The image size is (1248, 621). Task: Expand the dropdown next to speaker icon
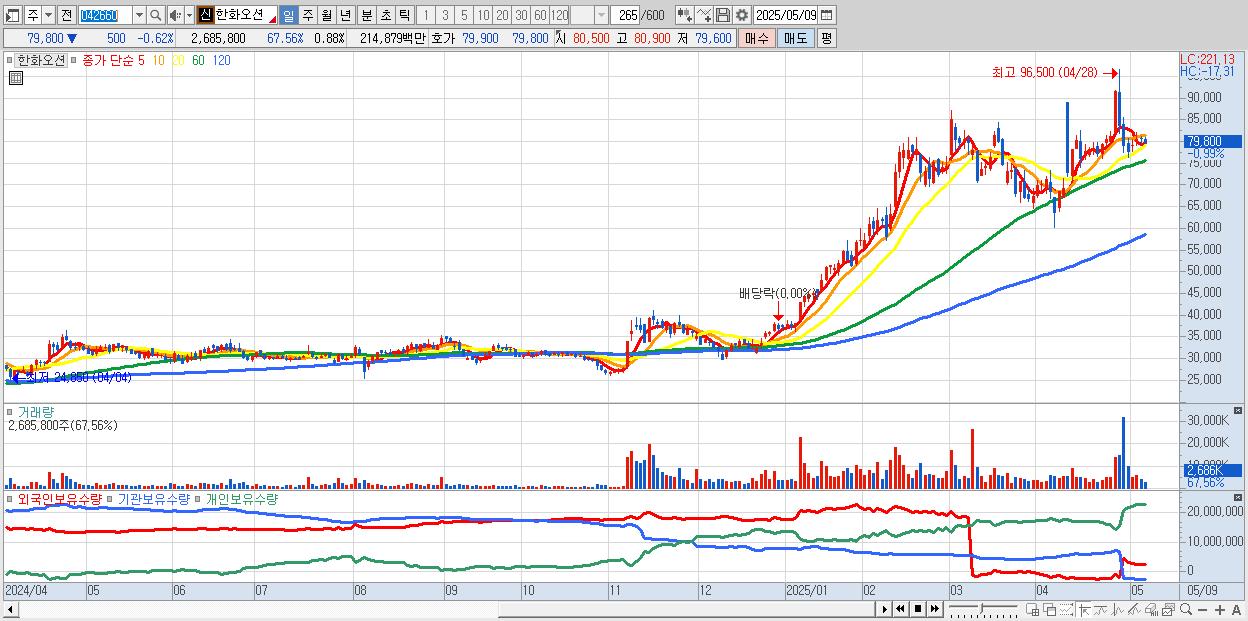(189, 15)
